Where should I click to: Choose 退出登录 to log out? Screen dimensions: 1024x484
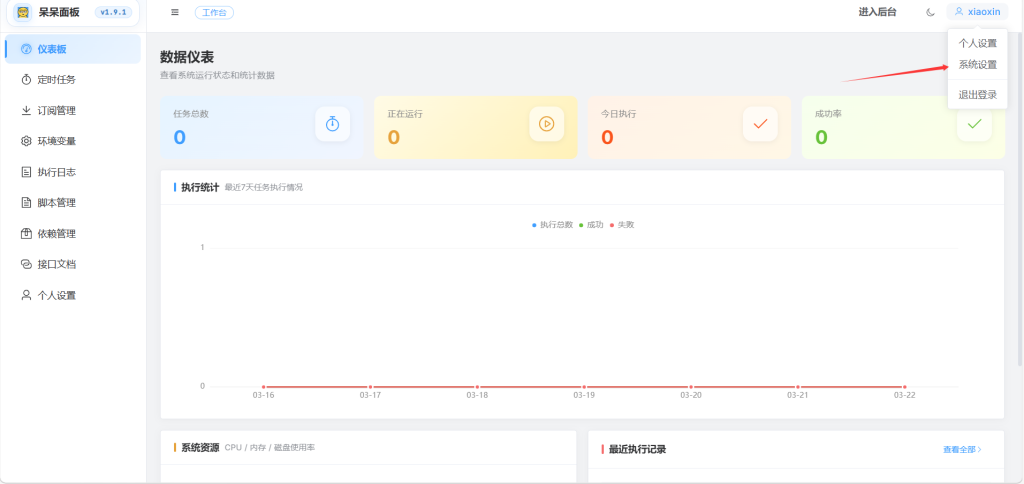977,95
